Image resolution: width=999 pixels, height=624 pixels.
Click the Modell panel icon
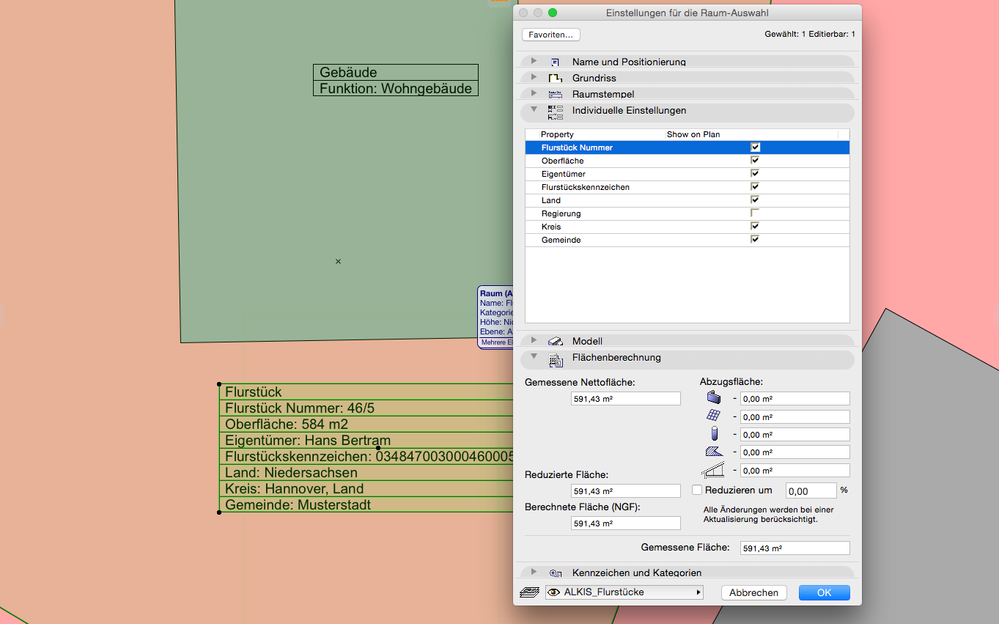pos(555,341)
